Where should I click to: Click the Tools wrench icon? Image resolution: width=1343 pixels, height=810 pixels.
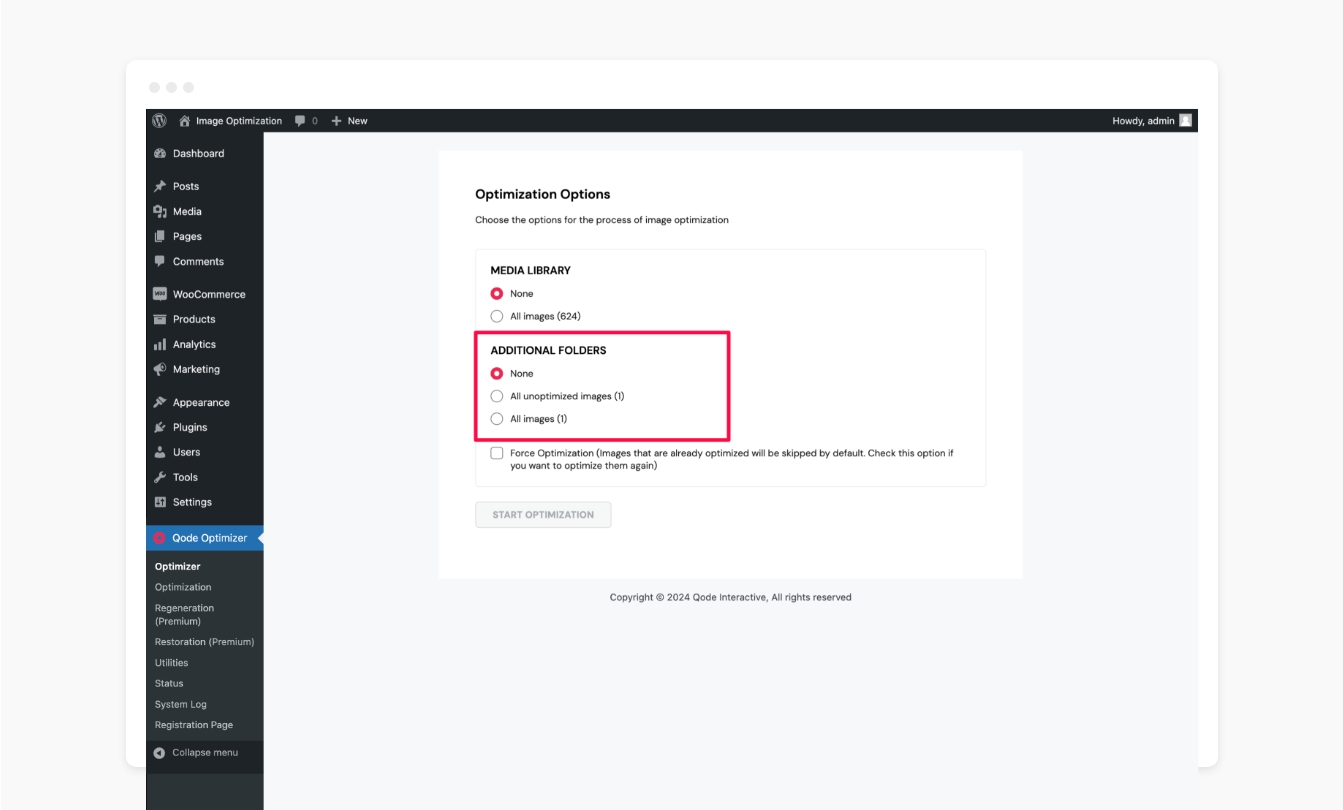click(x=159, y=477)
